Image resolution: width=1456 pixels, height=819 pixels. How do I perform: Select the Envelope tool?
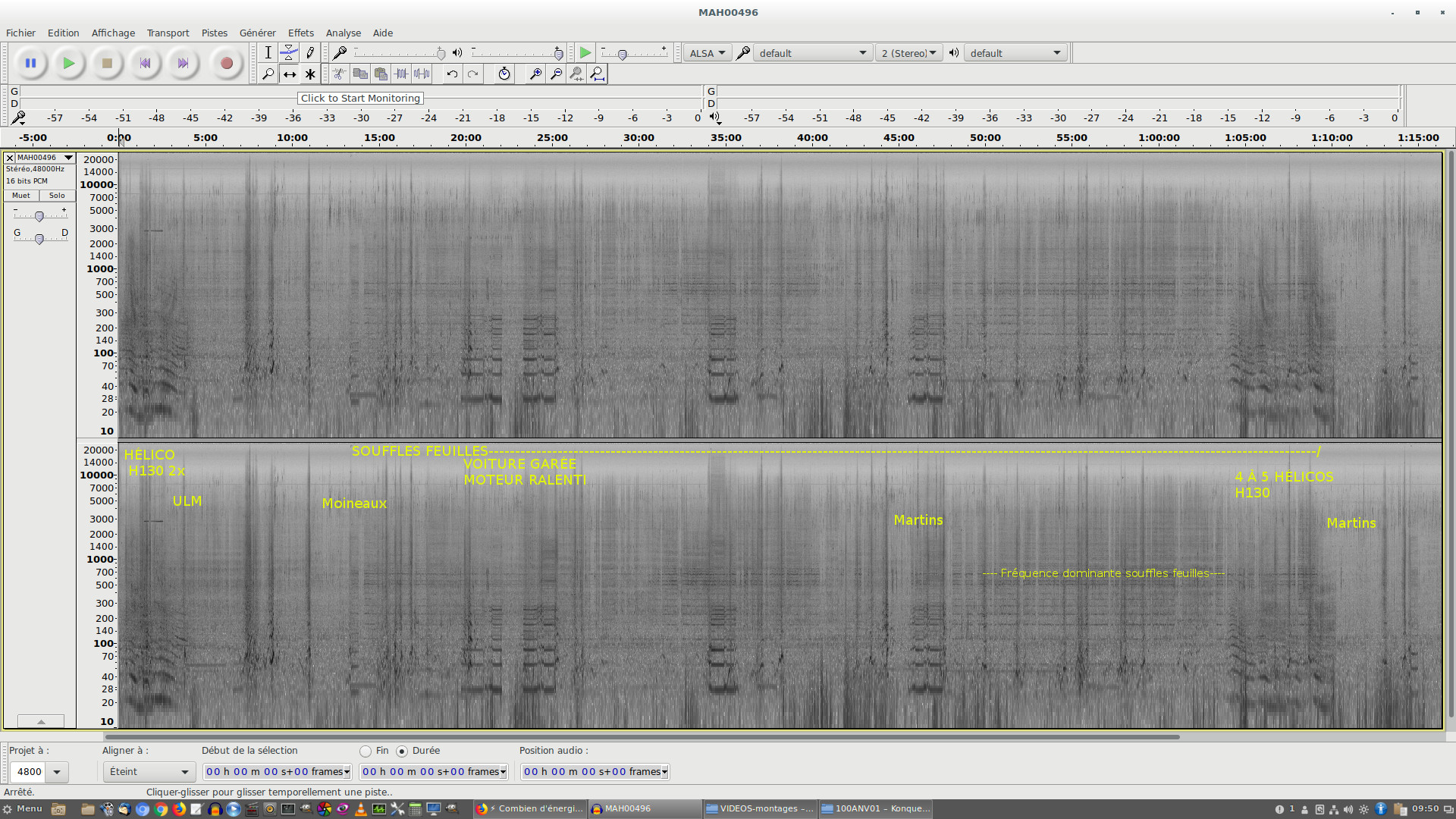pyautogui.click(x=289, y=52)
